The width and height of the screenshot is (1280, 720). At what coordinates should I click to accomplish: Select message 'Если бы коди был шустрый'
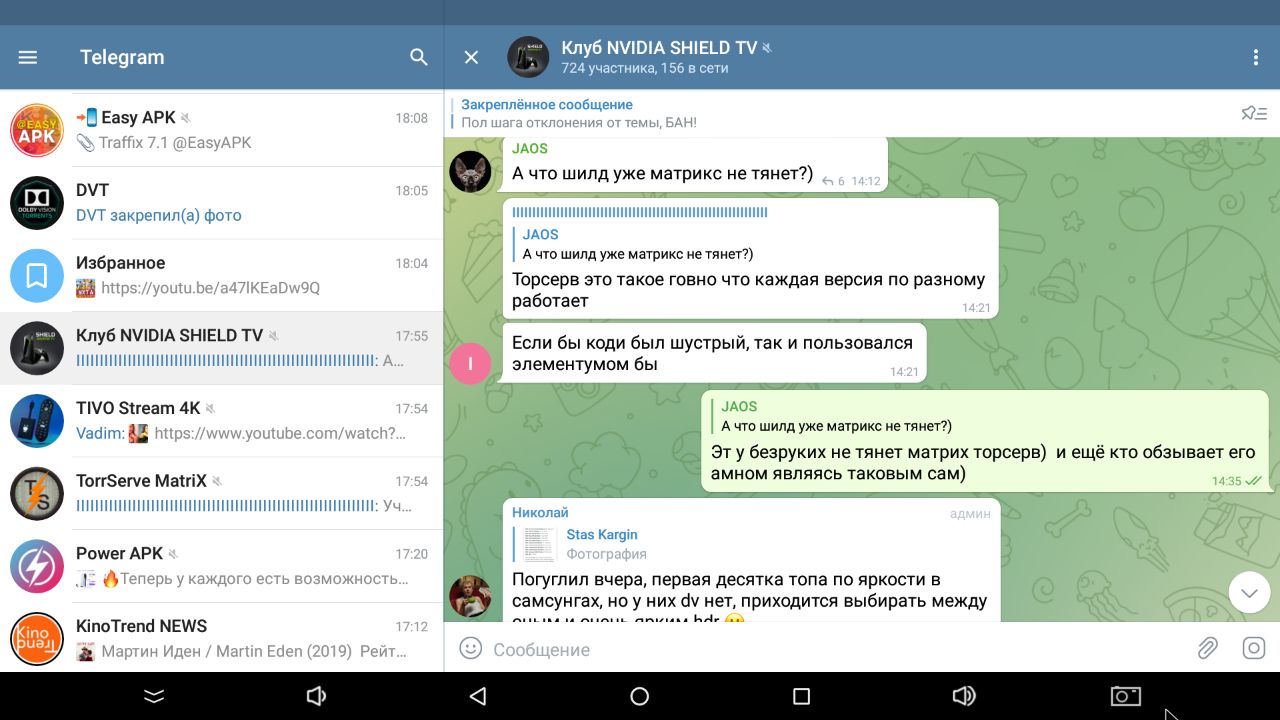(x=714, y=353)
